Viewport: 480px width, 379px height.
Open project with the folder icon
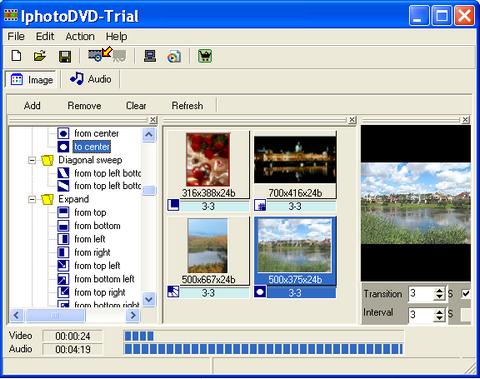click(40, 56)
